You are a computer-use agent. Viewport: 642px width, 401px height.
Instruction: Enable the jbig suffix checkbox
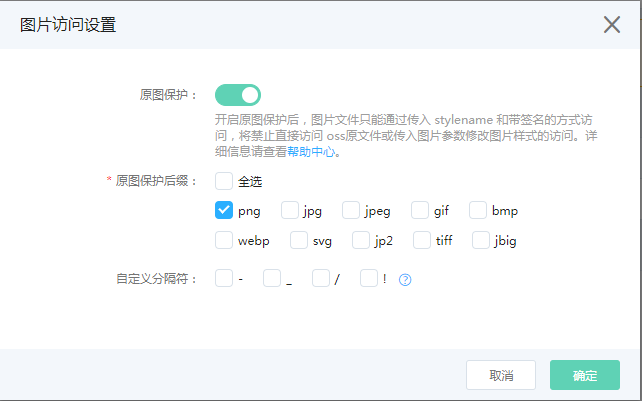(x=481, y=240)
